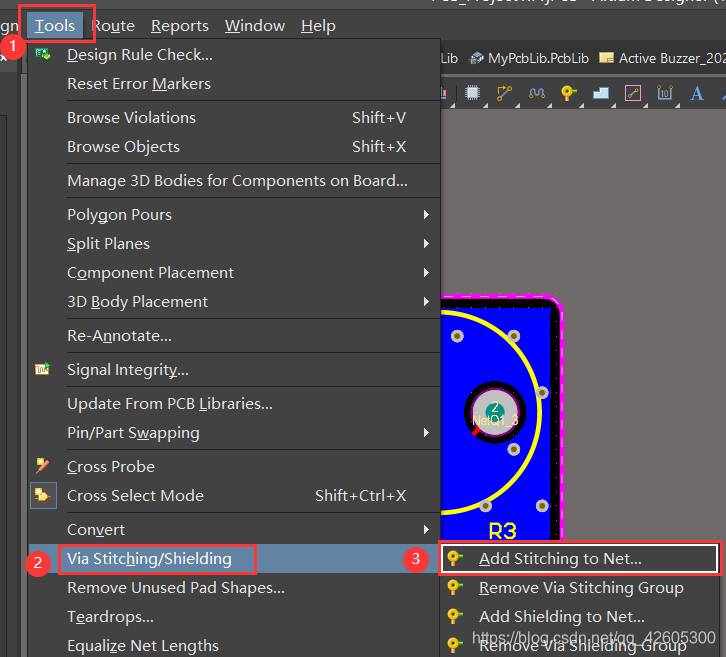The width and height of the screenshot is (726, 657).
Task: Open the Reports menu
Action: coord(180,26)
